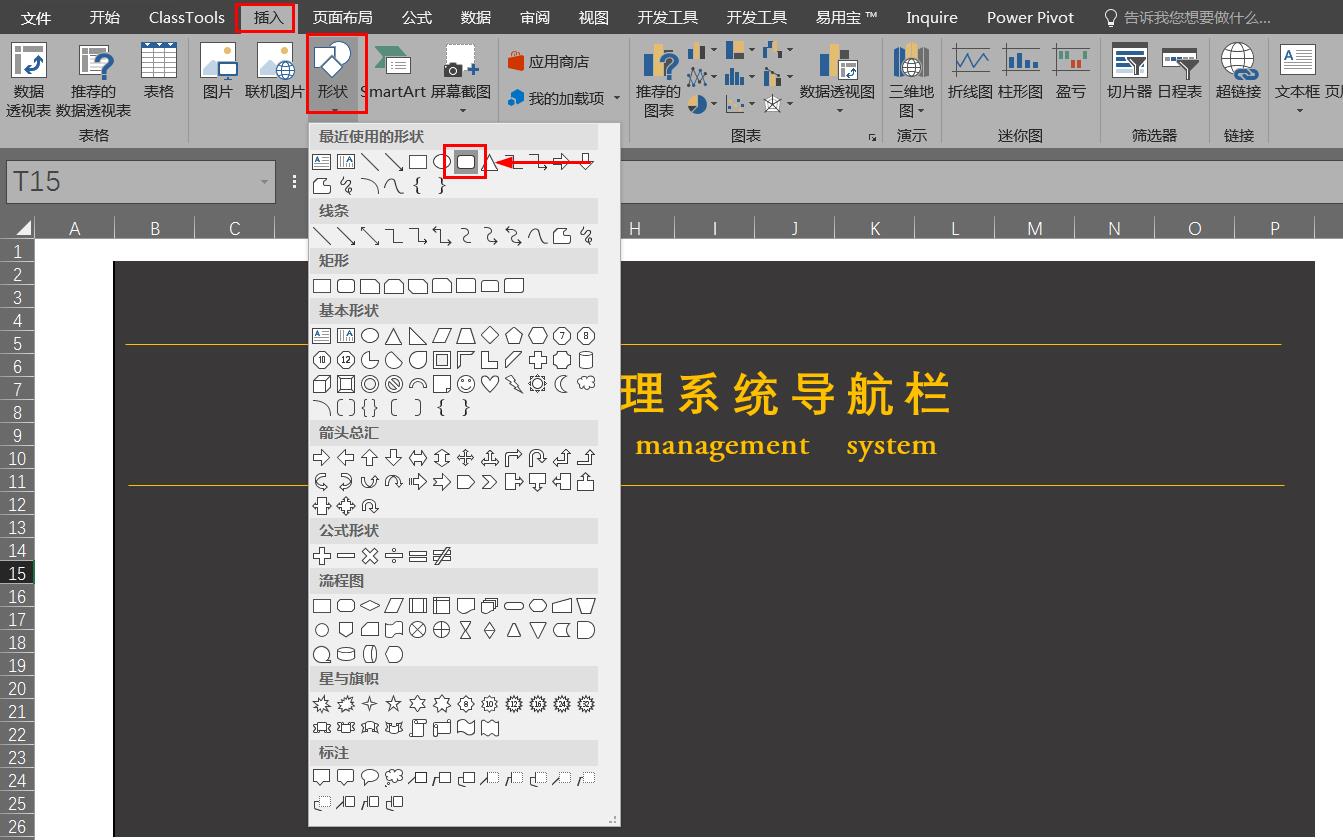The image size is (1343, 840).
Task: Switch to the 开始 Home tab
Action: tap(104, 18)
